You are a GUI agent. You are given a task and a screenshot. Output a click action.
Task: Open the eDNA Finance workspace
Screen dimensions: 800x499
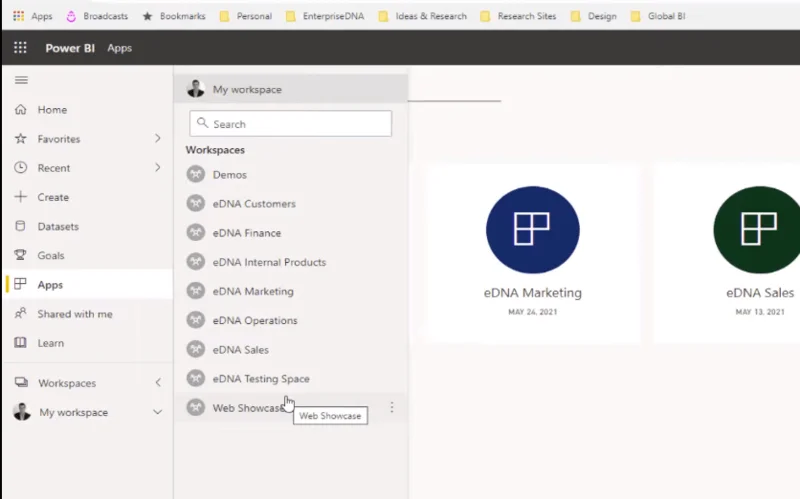coord(291,232)
